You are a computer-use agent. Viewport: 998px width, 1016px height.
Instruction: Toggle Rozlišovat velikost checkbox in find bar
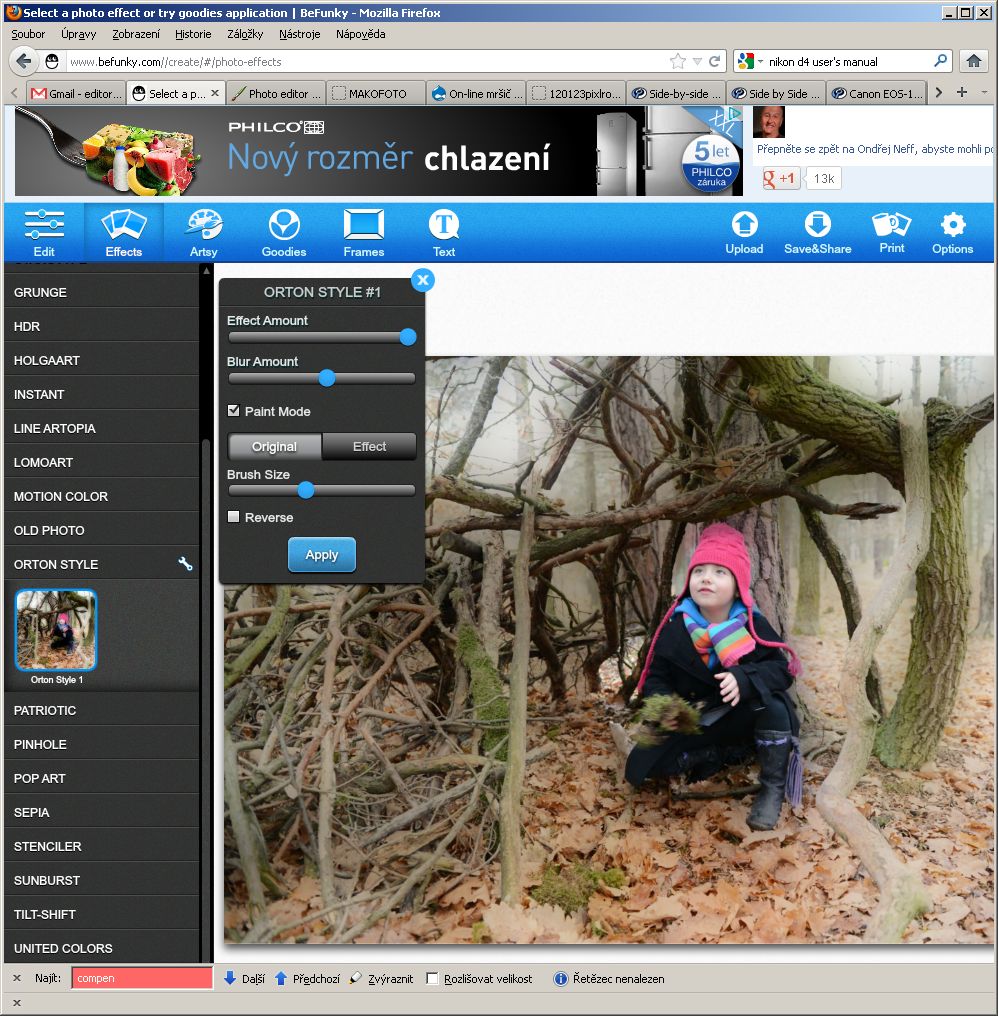click(x=433, y=979)
